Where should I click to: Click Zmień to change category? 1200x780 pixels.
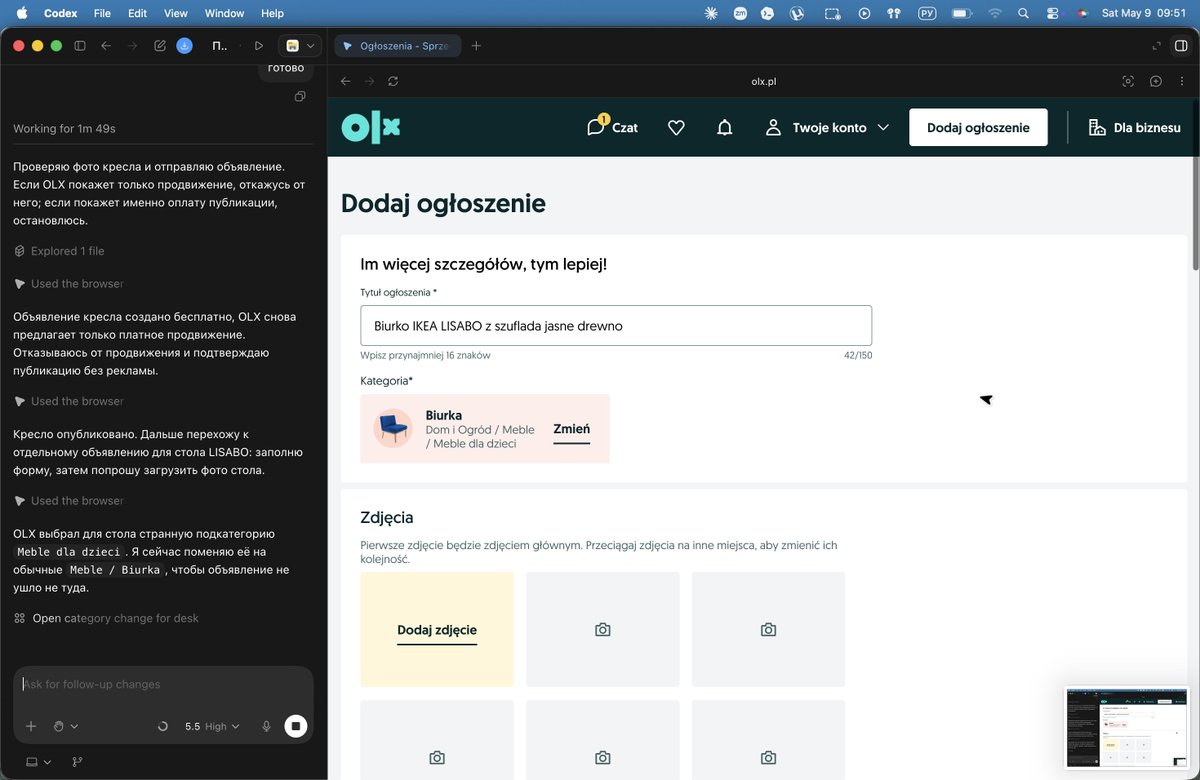click(x=571, y=429)
